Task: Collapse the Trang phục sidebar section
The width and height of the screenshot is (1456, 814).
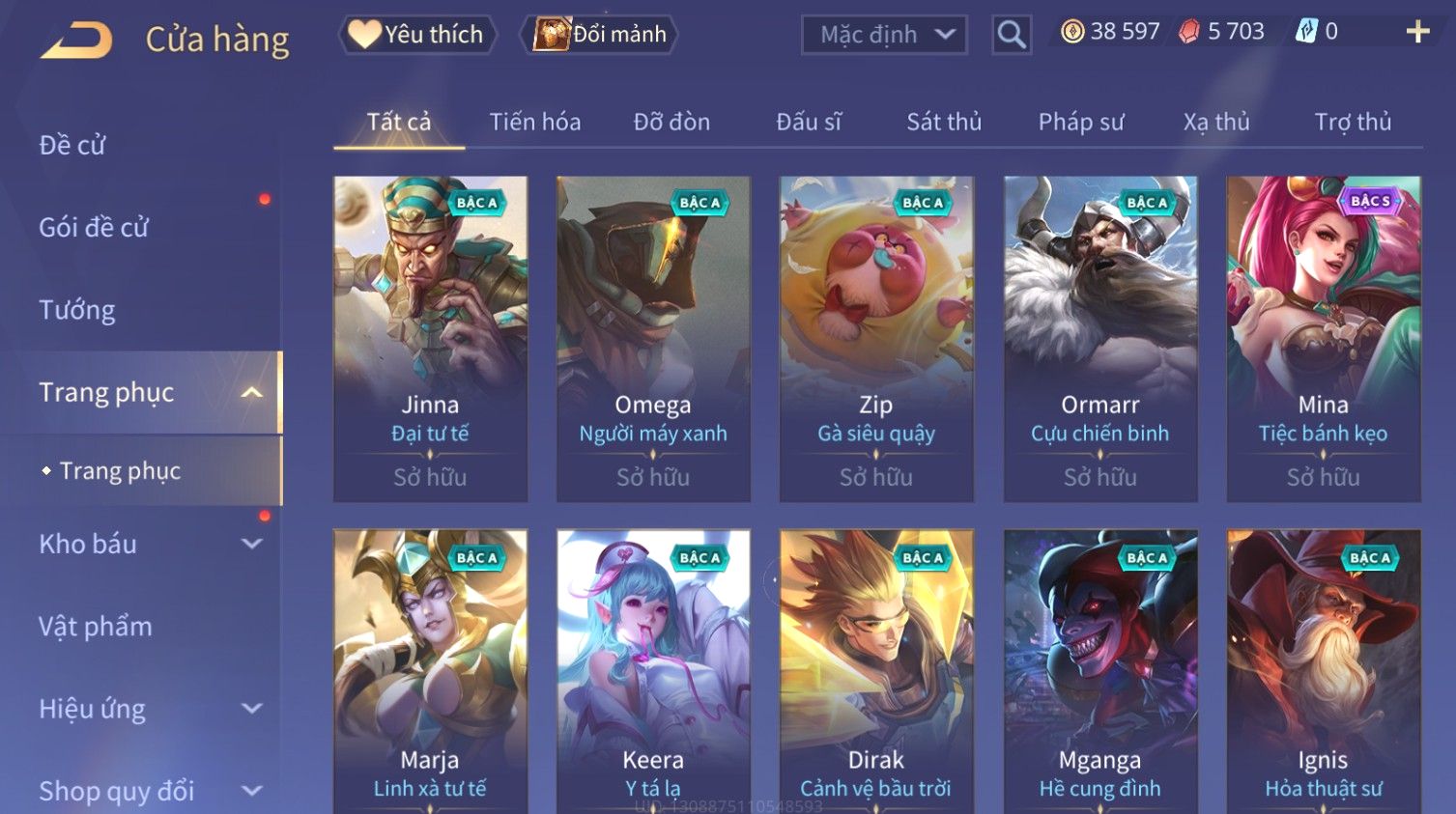Action: [251, 392]
